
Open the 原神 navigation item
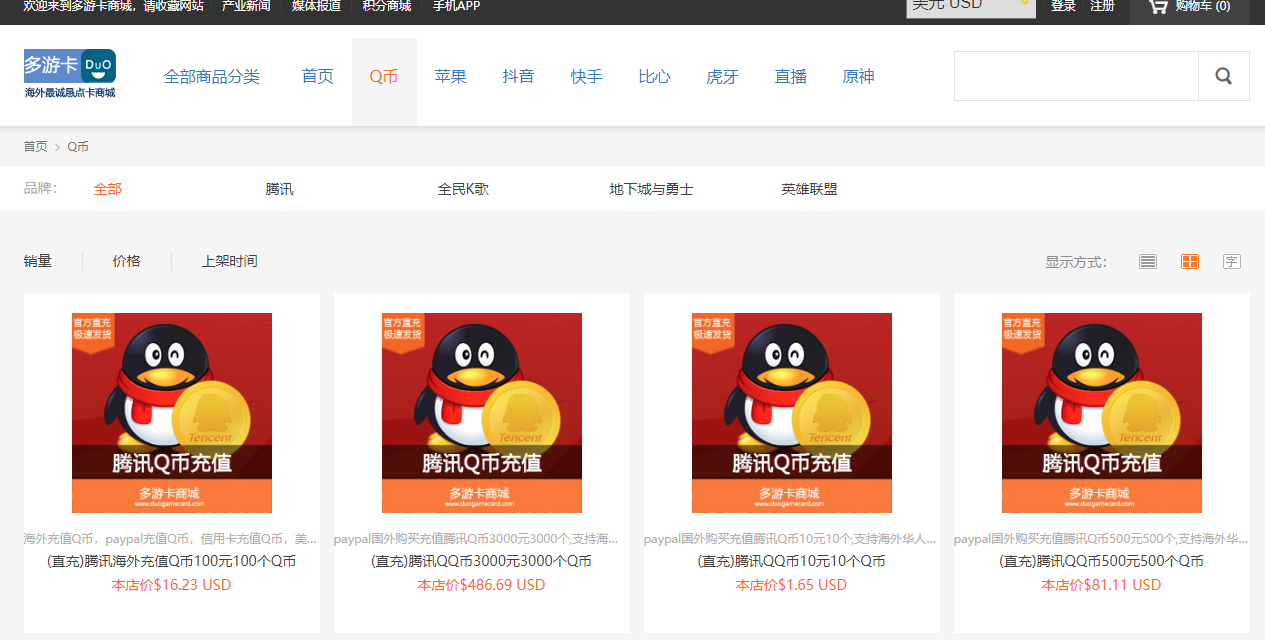[x=859, y=76]
